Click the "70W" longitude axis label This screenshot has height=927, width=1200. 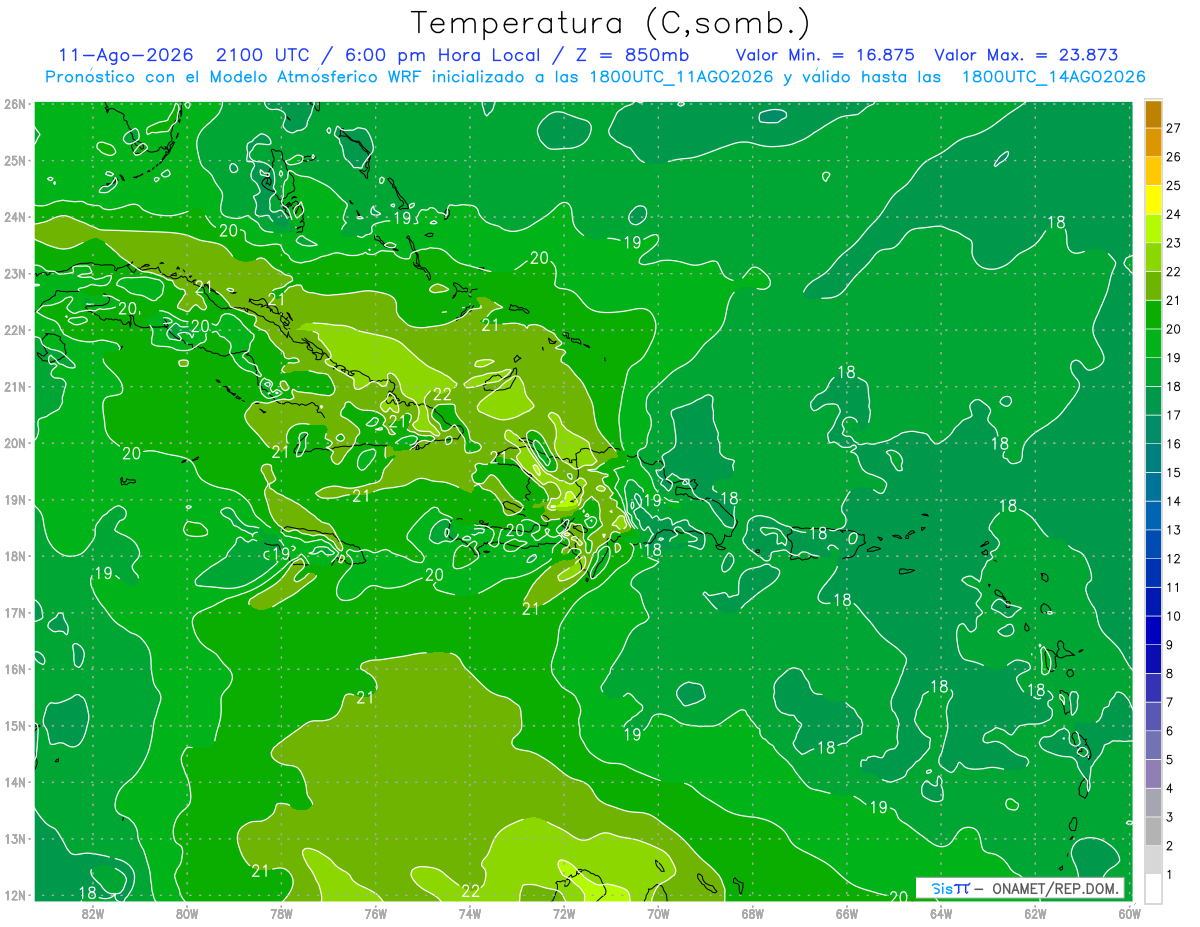(x=658, y=912)
